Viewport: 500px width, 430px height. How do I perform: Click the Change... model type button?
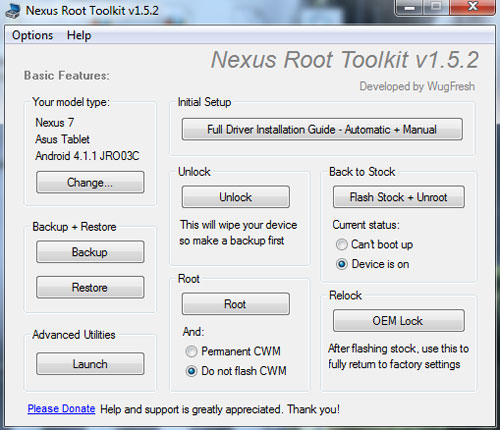[90, 182]
